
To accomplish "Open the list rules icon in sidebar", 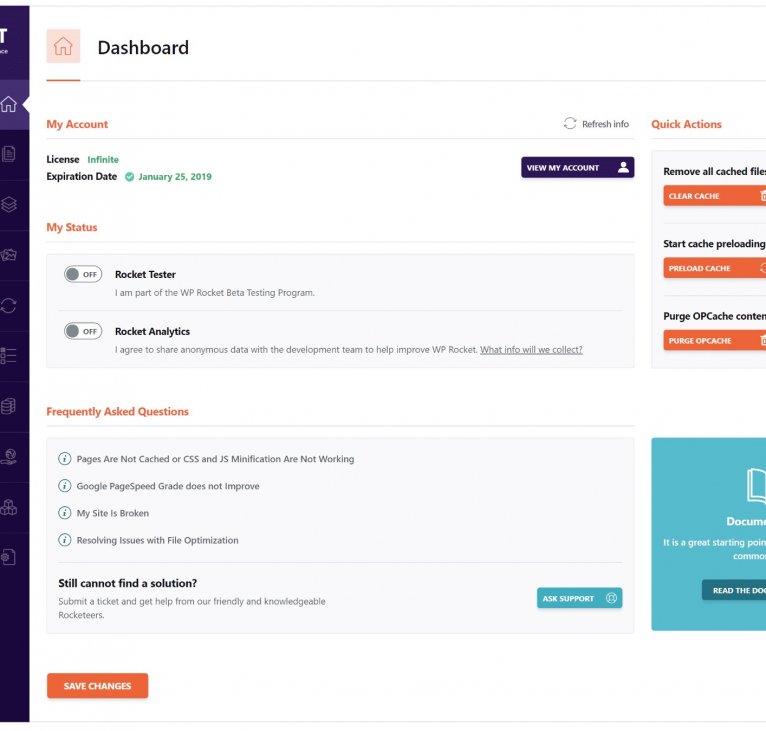I will point(9,355).
